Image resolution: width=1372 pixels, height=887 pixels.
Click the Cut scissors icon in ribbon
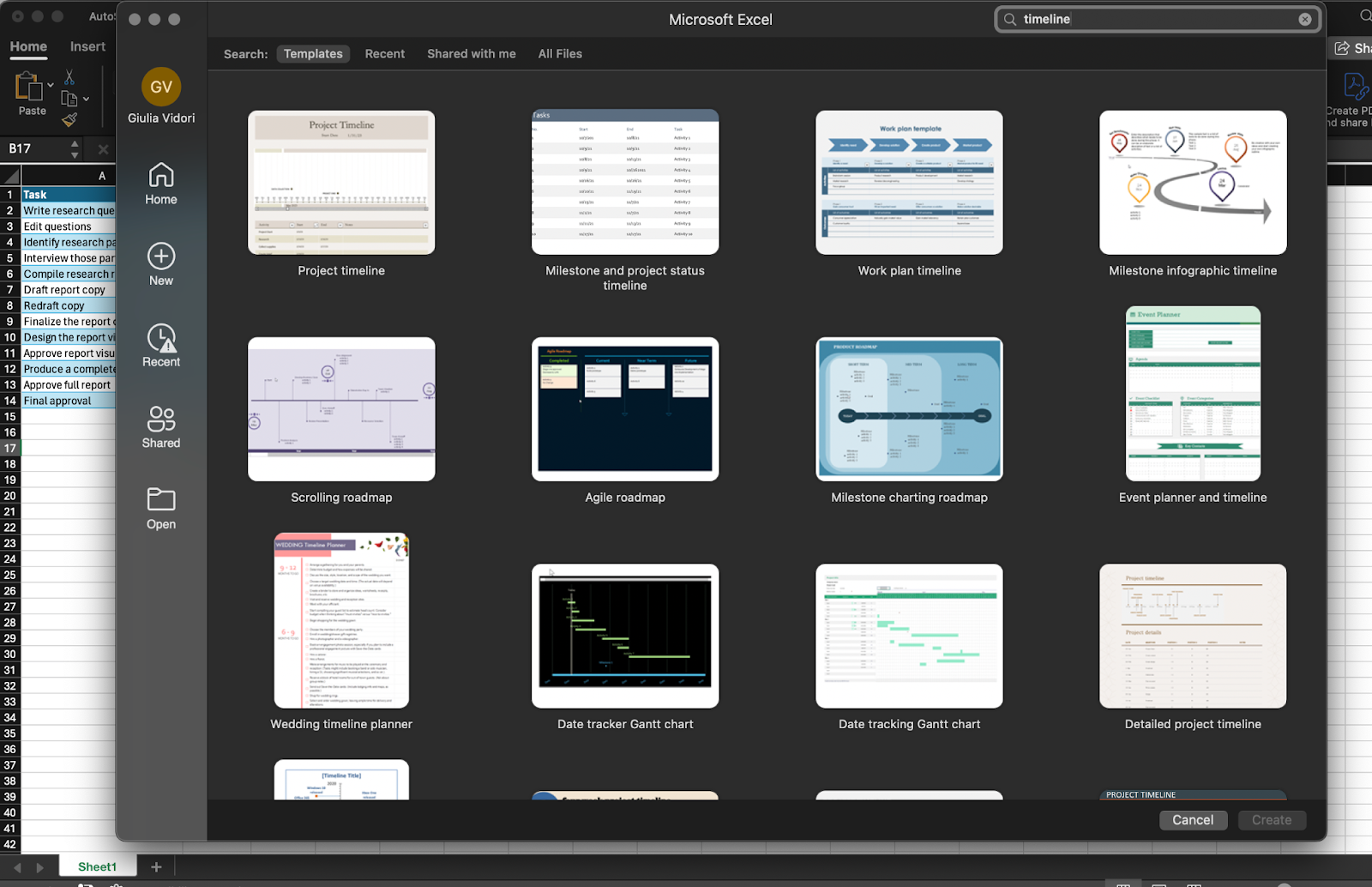point(69,77)
